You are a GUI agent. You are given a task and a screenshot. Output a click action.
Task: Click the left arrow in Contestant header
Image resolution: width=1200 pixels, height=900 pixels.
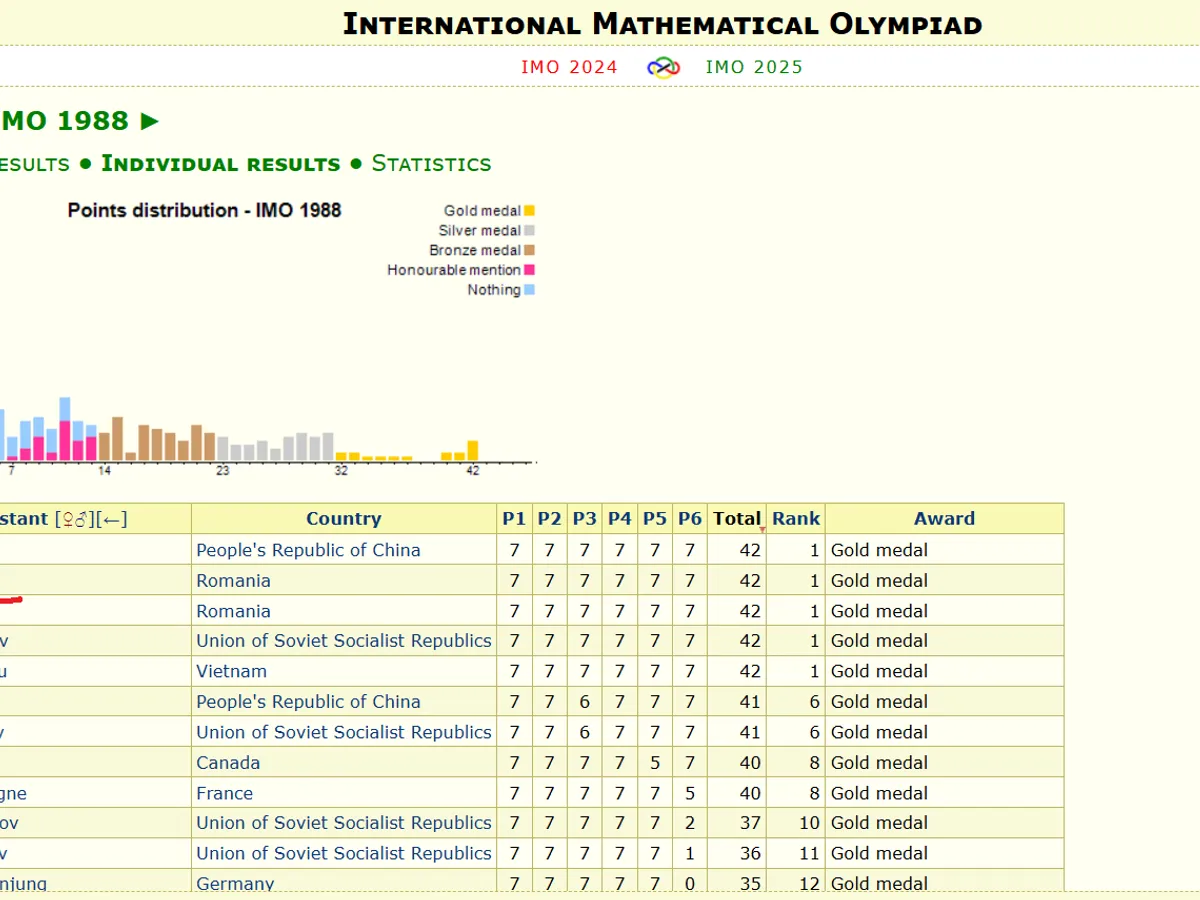pyautogui.click(x=113, y=519)
